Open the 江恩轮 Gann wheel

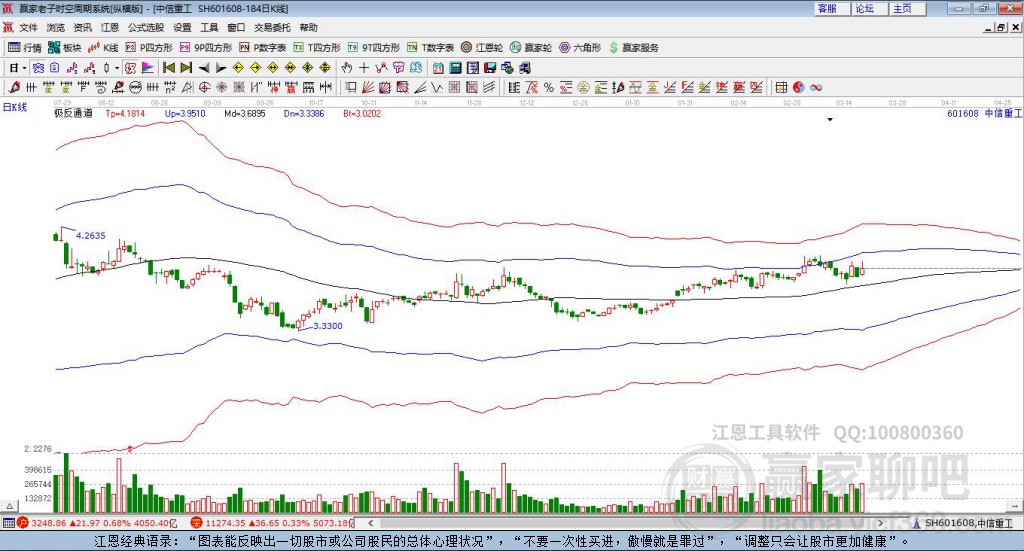(x=482, y=48)
